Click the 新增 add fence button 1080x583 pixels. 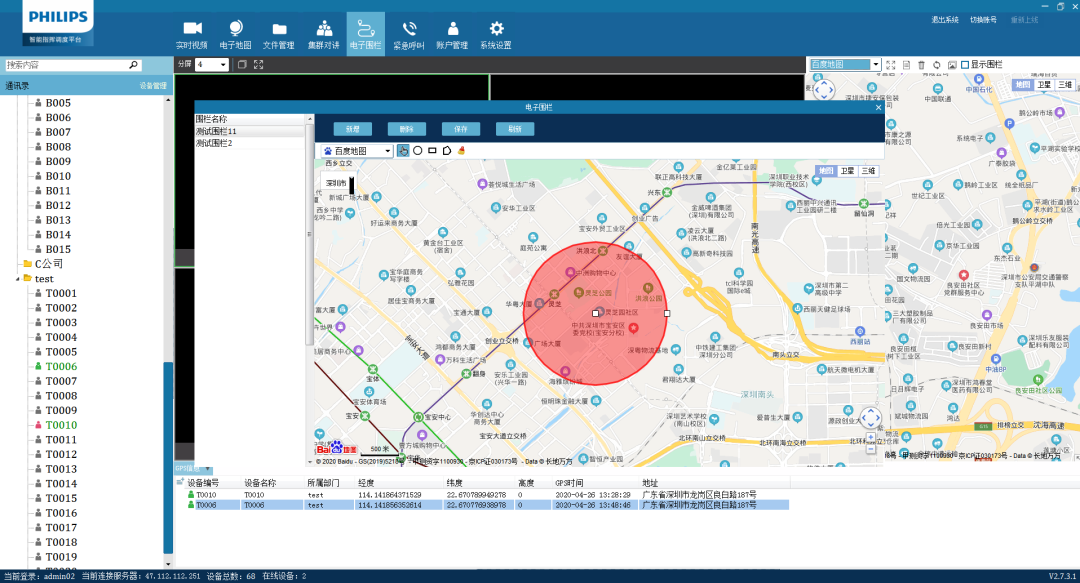[x=353, y=129]
